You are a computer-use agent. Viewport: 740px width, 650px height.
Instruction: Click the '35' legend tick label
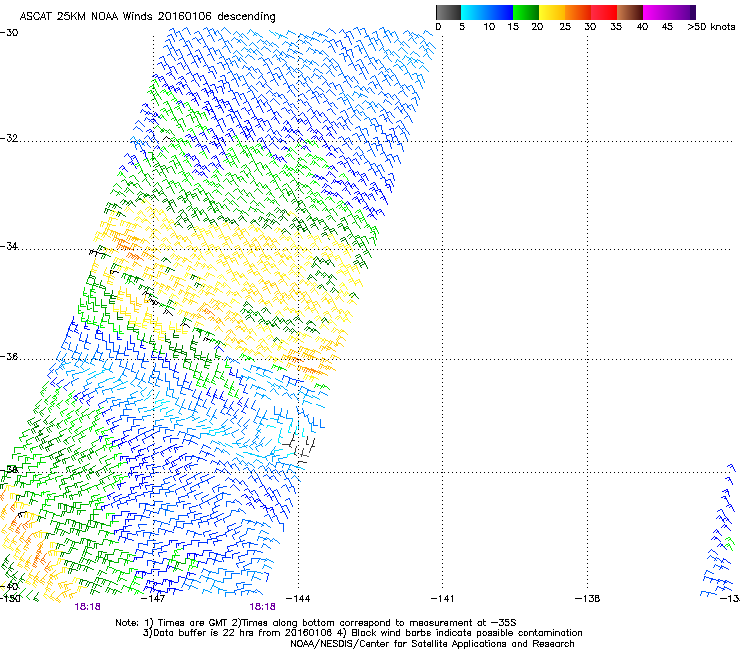click(x=616, y=27)
